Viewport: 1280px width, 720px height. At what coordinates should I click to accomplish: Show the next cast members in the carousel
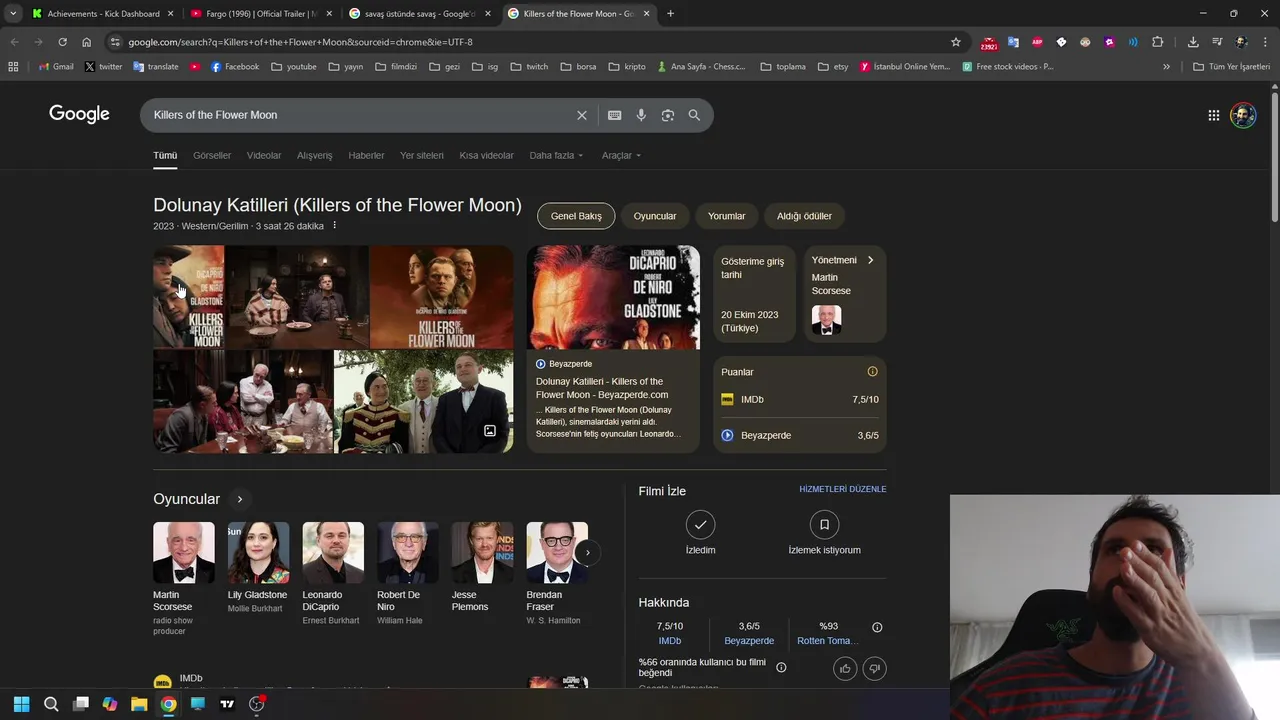tap(587, 552)
